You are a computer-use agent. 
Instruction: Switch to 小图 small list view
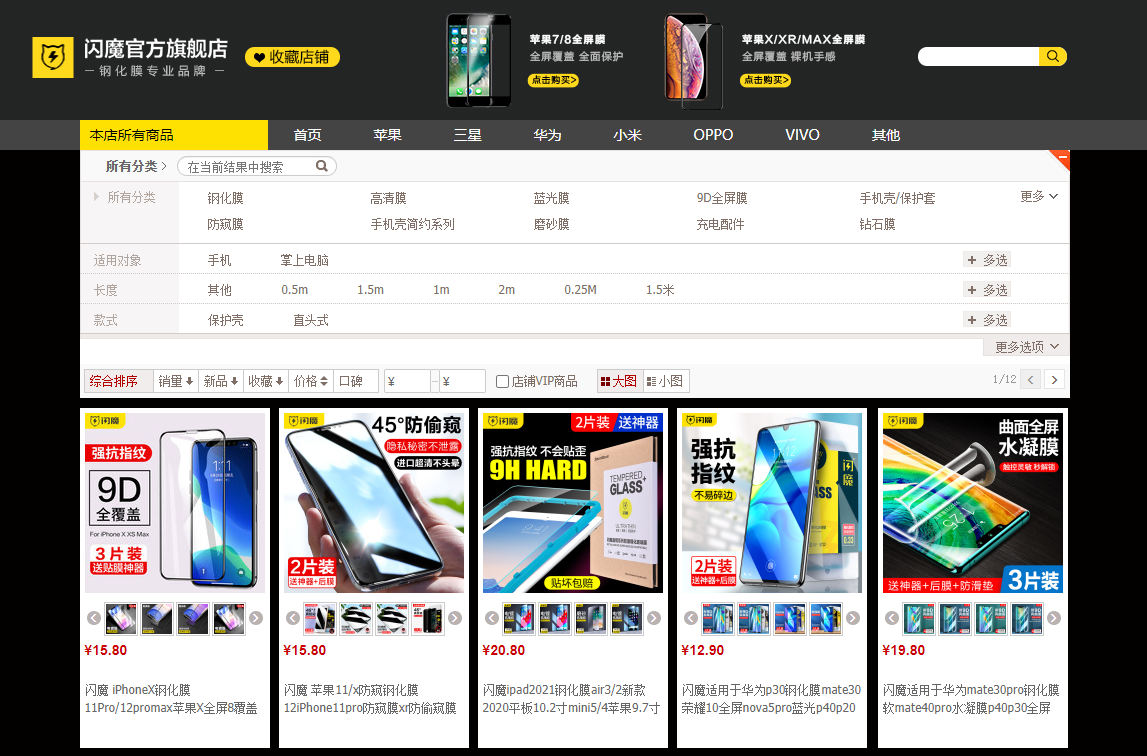click(666, 381)
